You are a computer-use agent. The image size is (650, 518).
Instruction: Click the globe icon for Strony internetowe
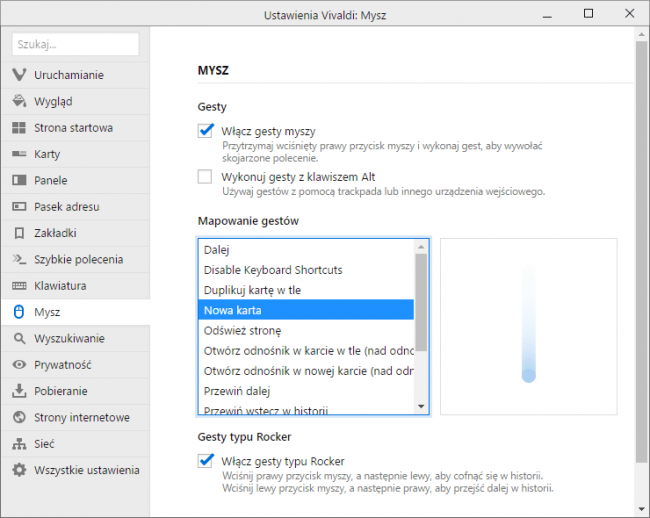pyautogui.click(x=19, y=417)
